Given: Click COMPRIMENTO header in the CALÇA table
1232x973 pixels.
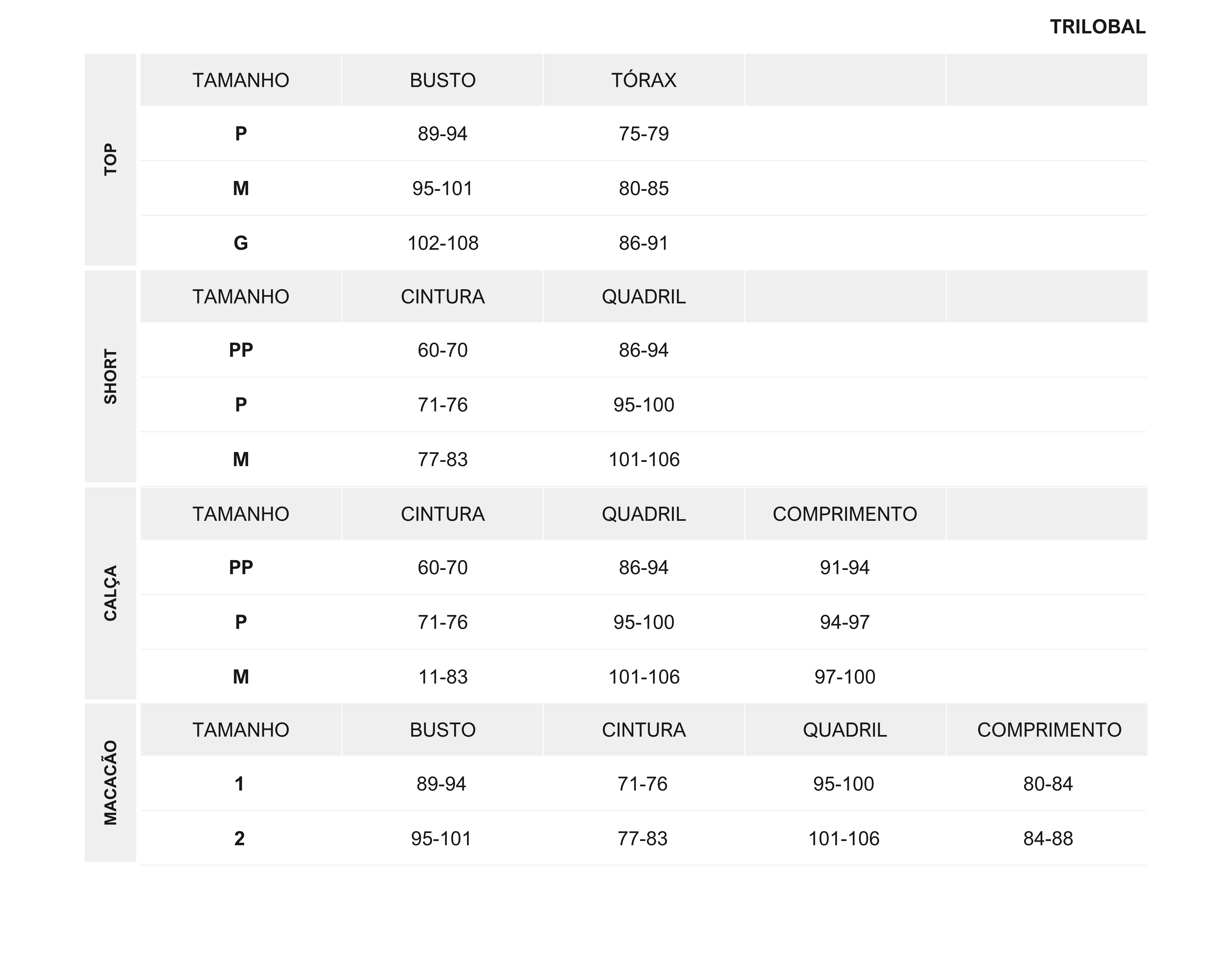Looking at the screenshot, I should click(x=845, y=514).
